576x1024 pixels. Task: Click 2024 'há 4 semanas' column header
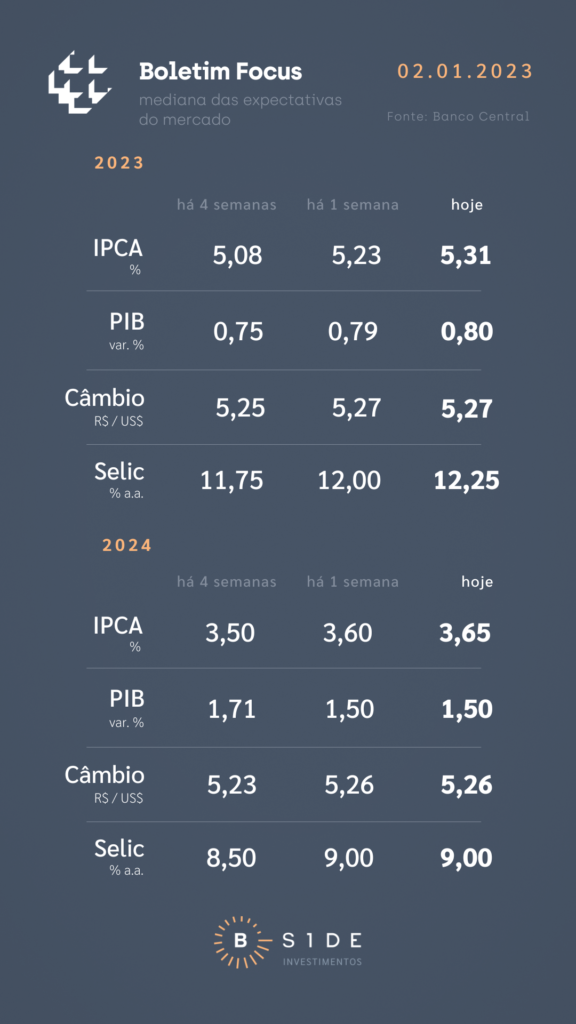pyautogui.click(x=227, y=581)
